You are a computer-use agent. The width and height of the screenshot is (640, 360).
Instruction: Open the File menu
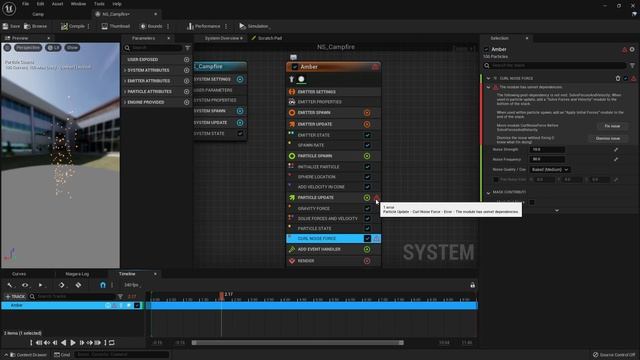[25, 4]
